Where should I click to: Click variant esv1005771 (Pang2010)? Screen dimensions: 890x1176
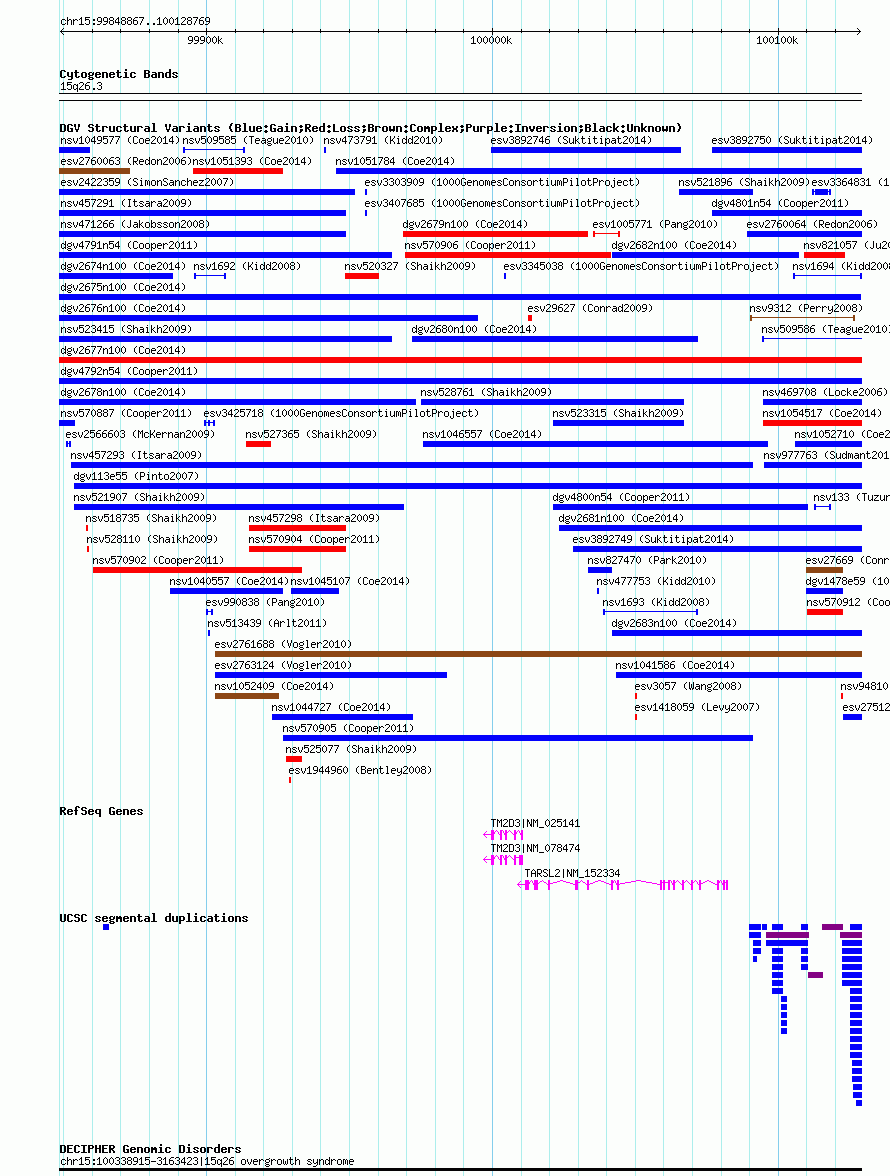coord(606,234)
